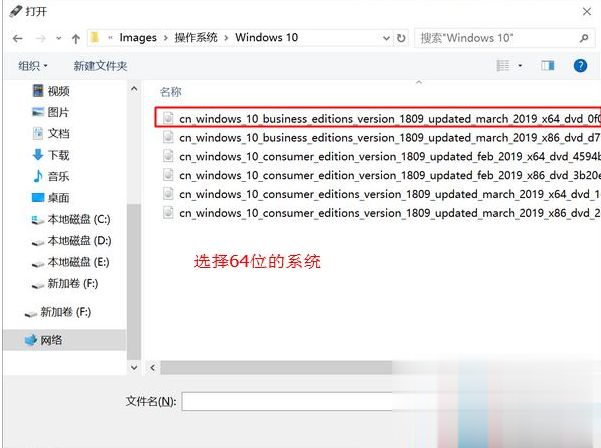Click the 视频 film icon

click(x=38, y=91)
